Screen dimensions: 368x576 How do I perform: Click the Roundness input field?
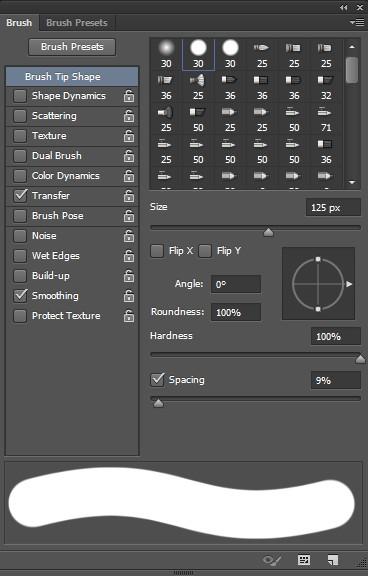click(x=236, y=312)
